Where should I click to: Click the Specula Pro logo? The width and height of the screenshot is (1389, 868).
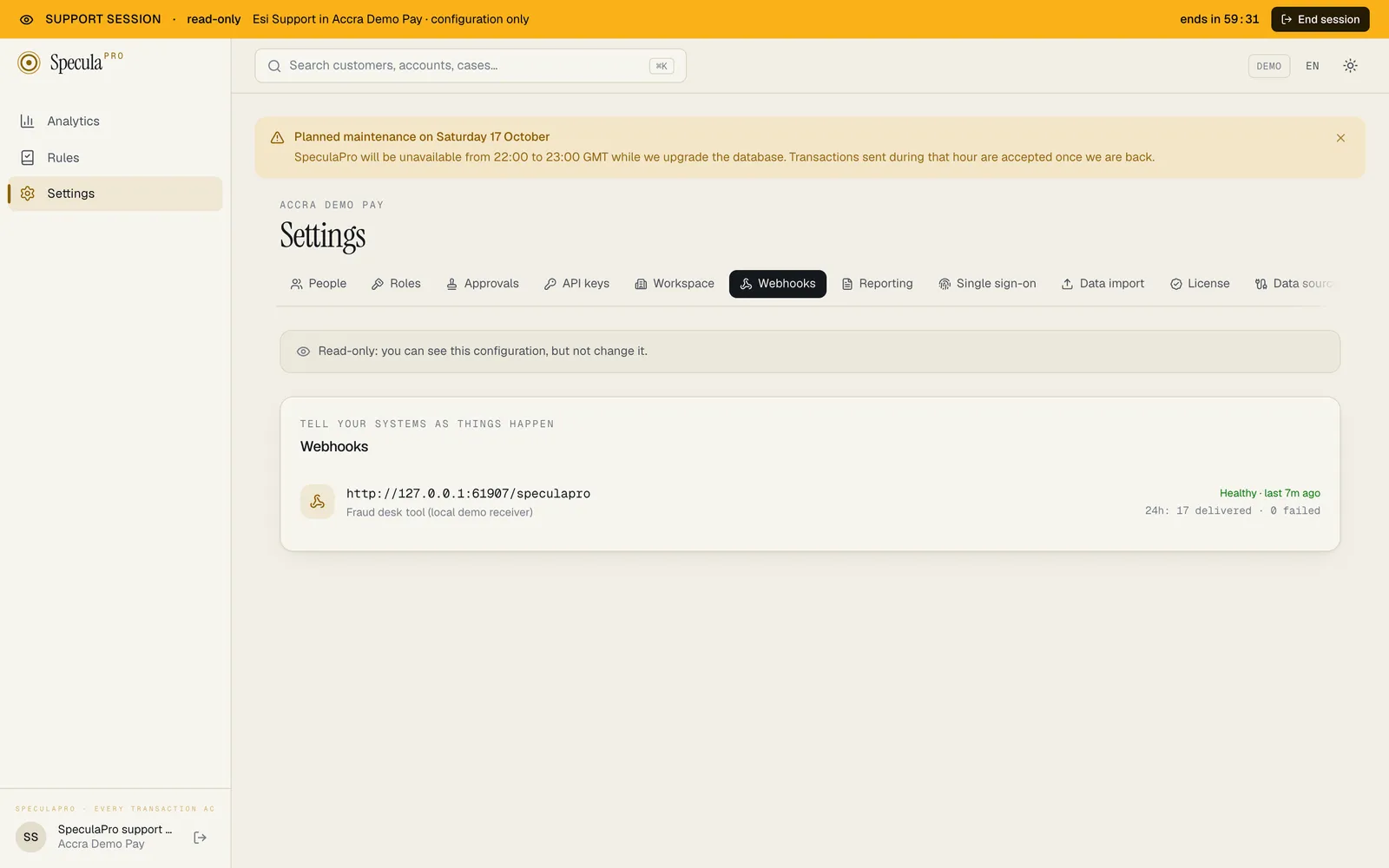70,62
